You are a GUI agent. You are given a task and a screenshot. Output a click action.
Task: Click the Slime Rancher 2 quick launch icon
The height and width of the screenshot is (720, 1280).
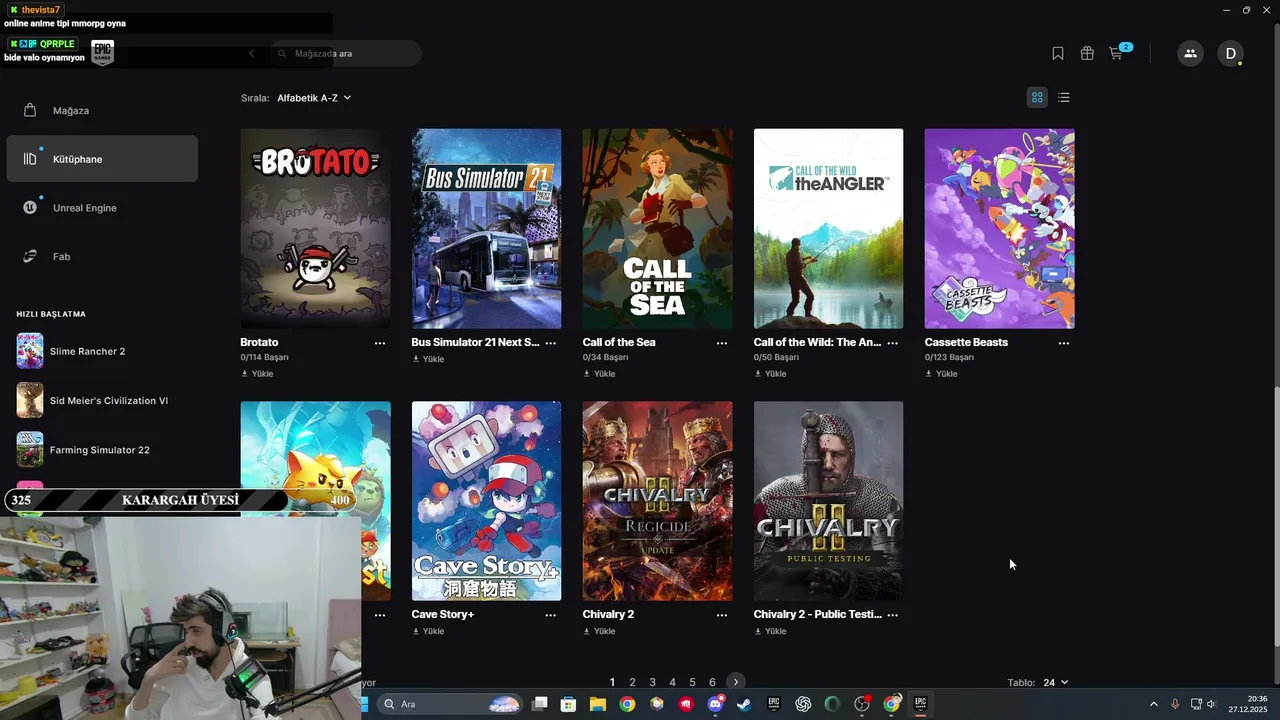(30, 351)
